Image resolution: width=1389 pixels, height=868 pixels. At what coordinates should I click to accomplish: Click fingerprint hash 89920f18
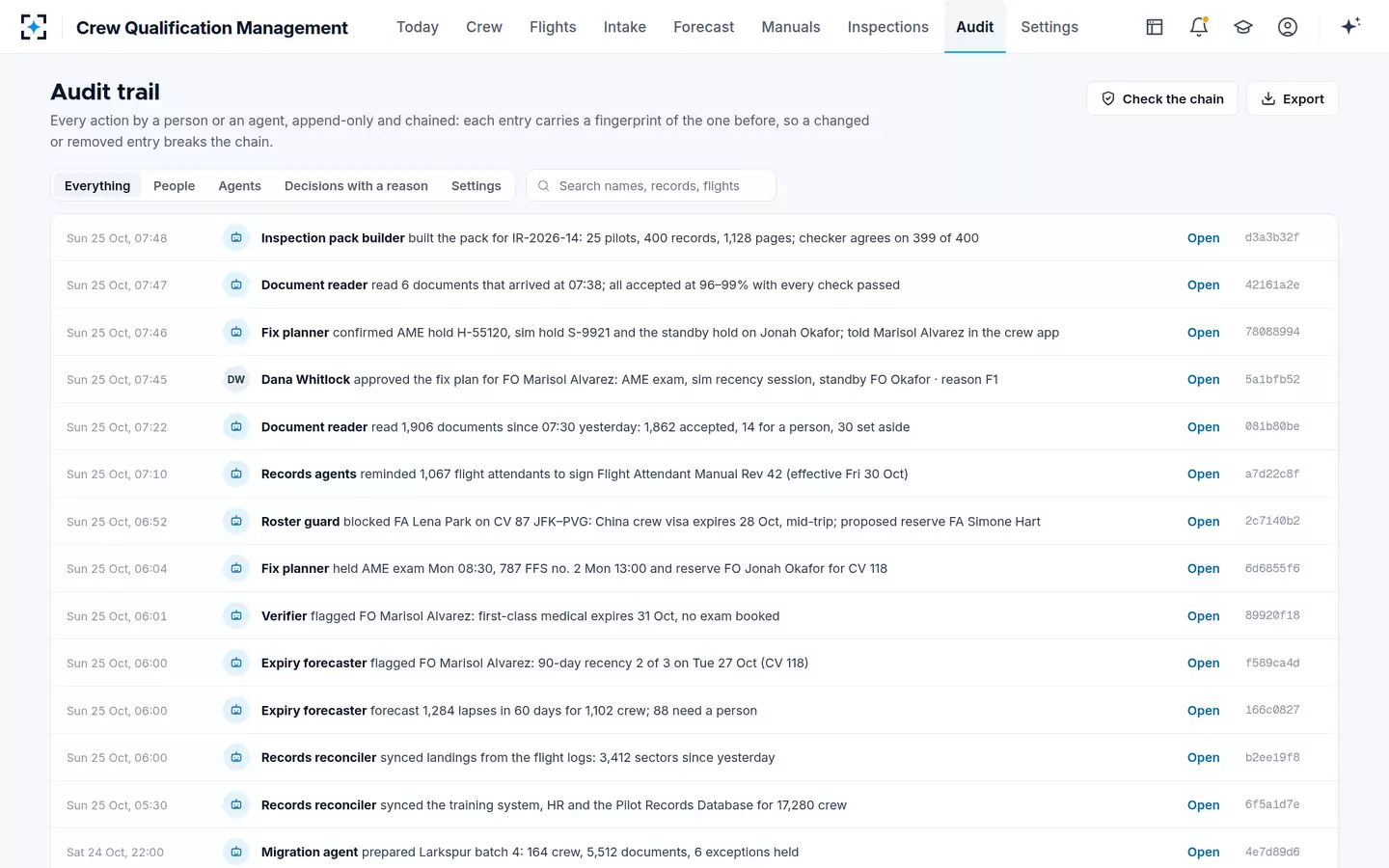pos(1272,615)
